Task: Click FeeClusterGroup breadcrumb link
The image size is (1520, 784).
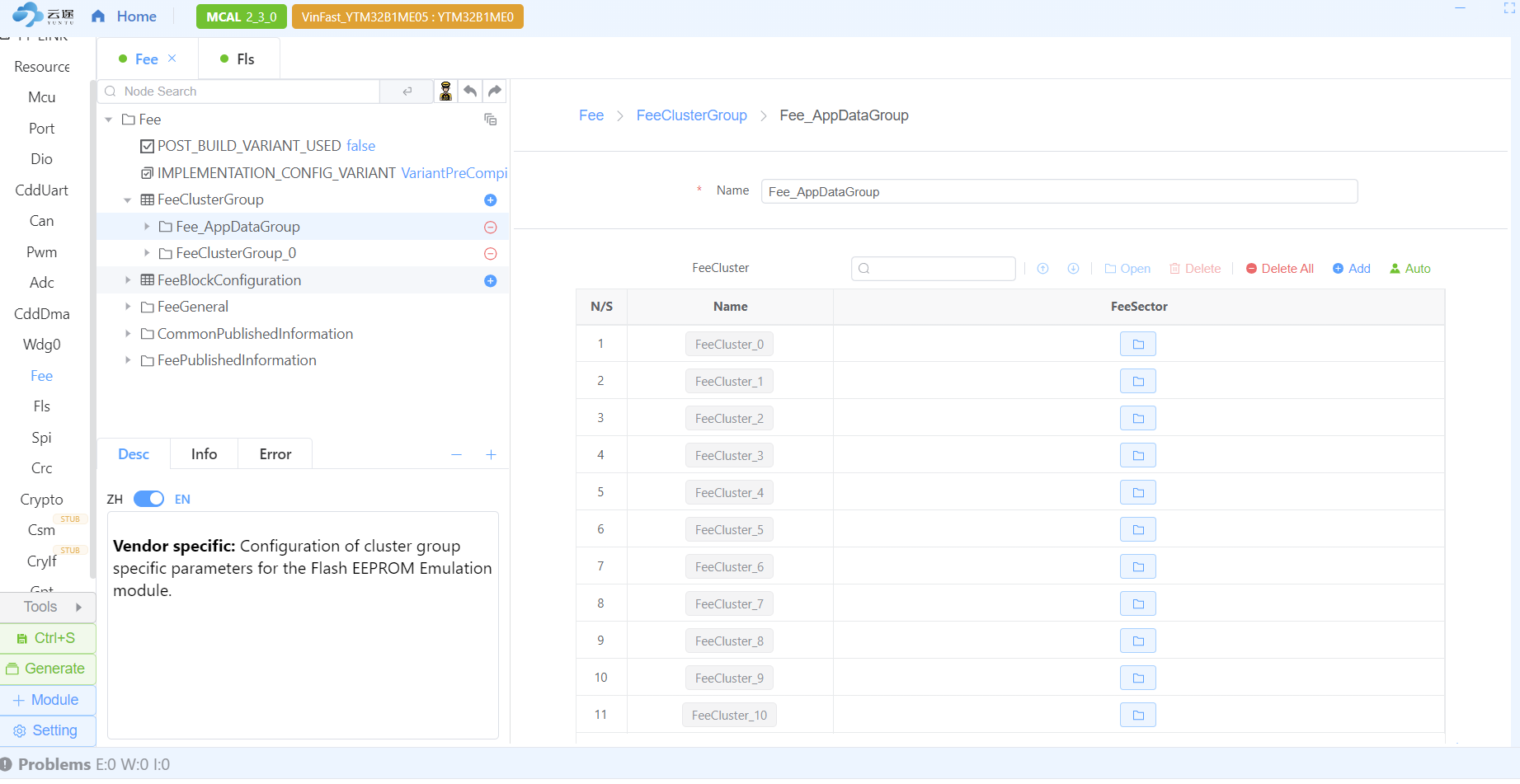Action: [691, 115]
